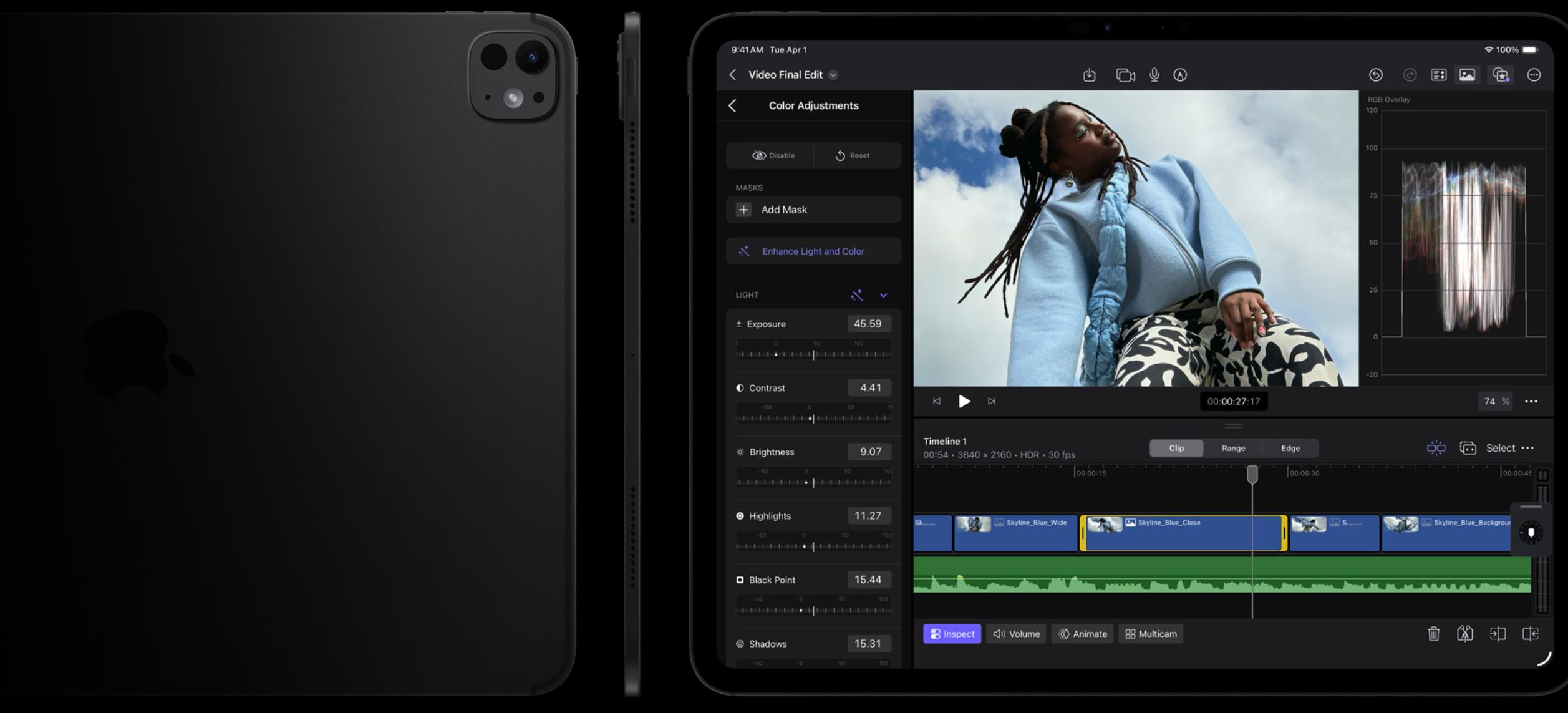
Task: Switch edit mode to Range
Action: (x=1233, y=448)
